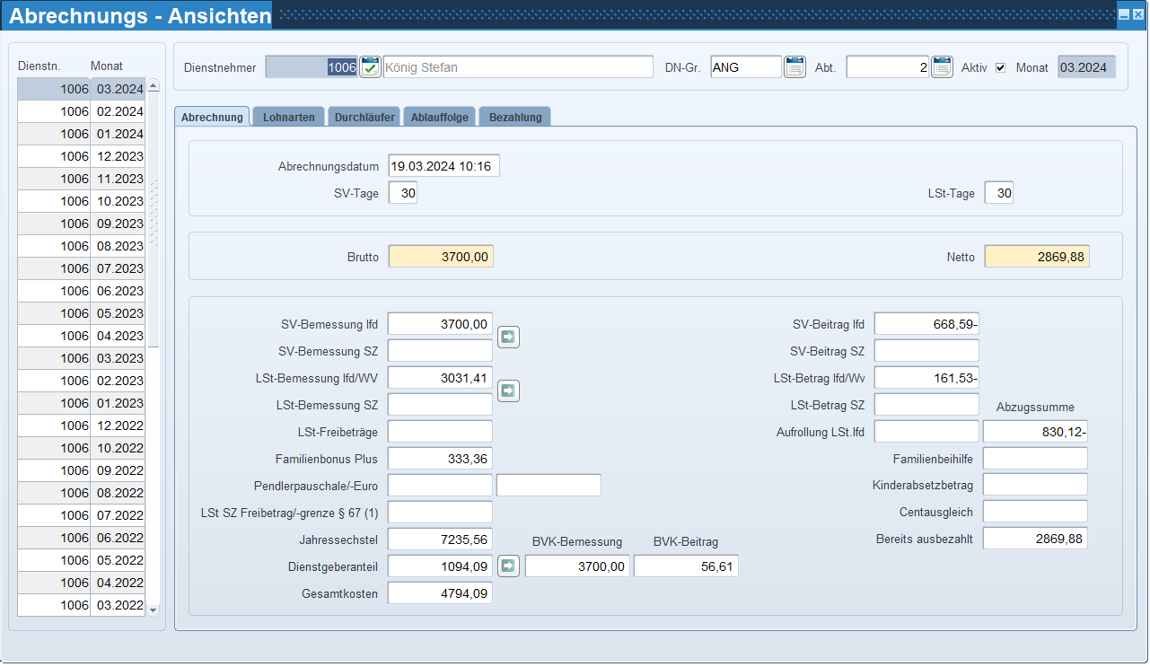Click the Familienbonus Plus field 333,36
1150x667 pixels.
point(440,459)
